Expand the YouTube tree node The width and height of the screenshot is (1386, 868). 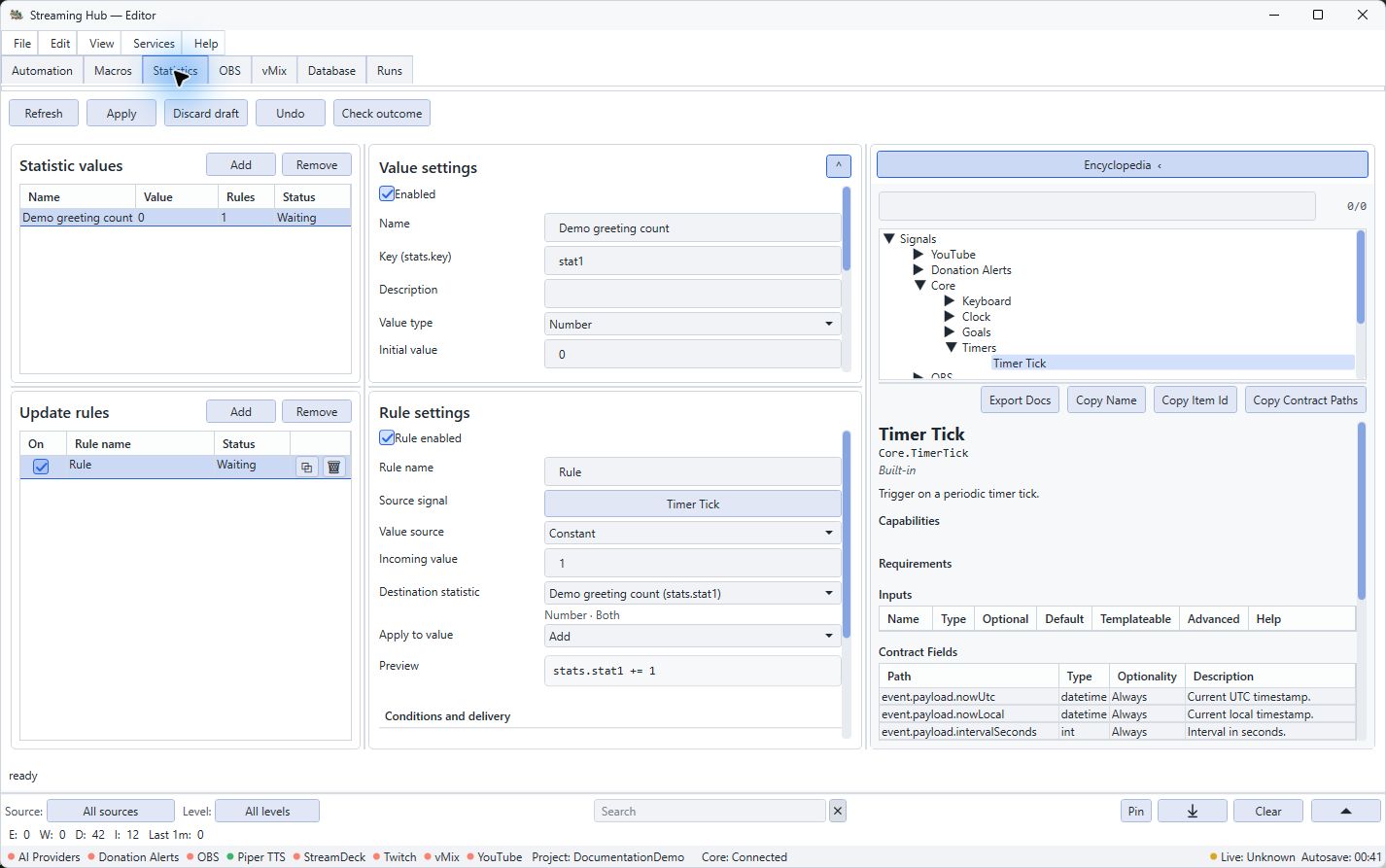918,255
